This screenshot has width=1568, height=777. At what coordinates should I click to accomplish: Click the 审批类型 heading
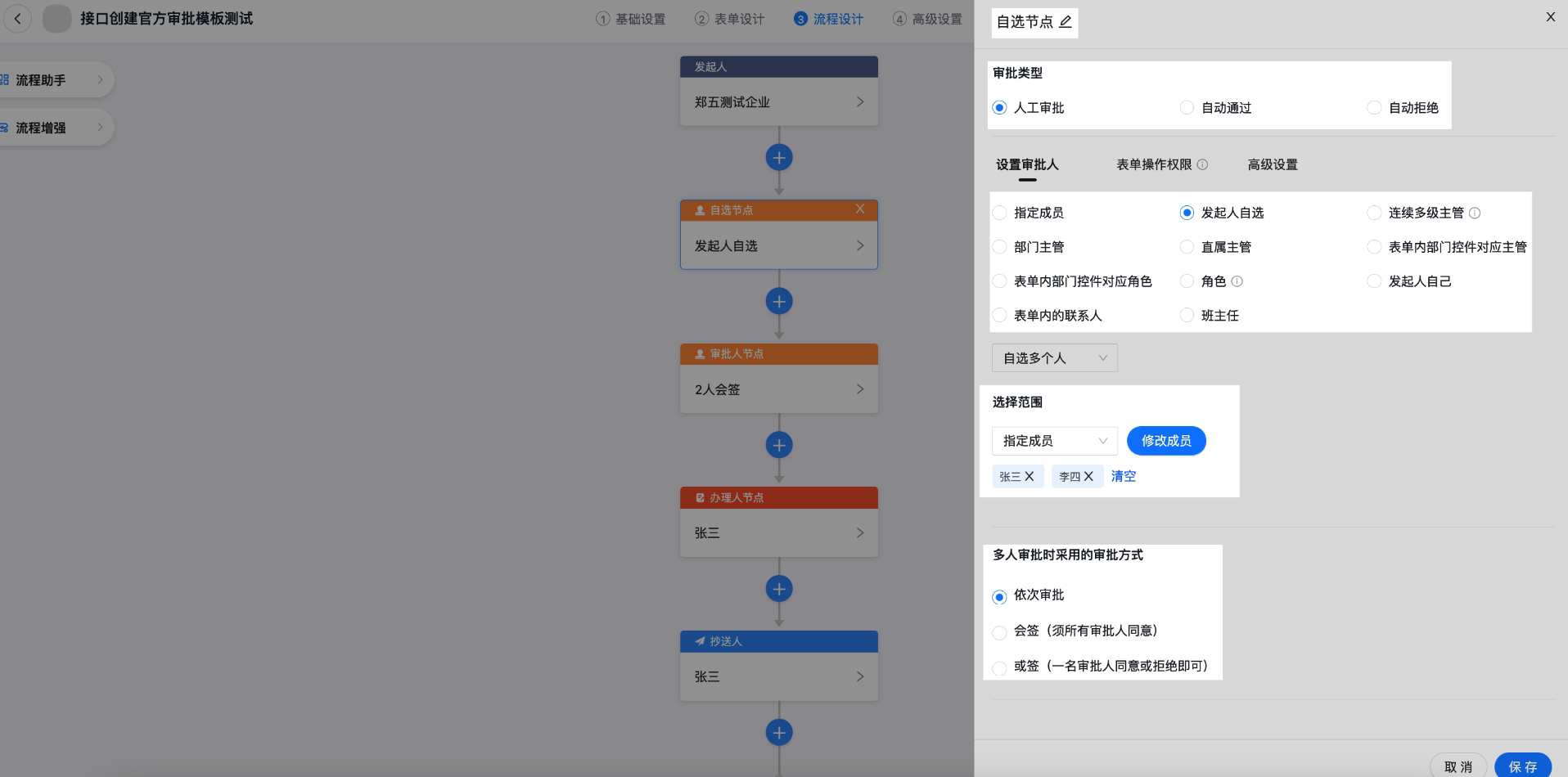tap(1017, 73)
